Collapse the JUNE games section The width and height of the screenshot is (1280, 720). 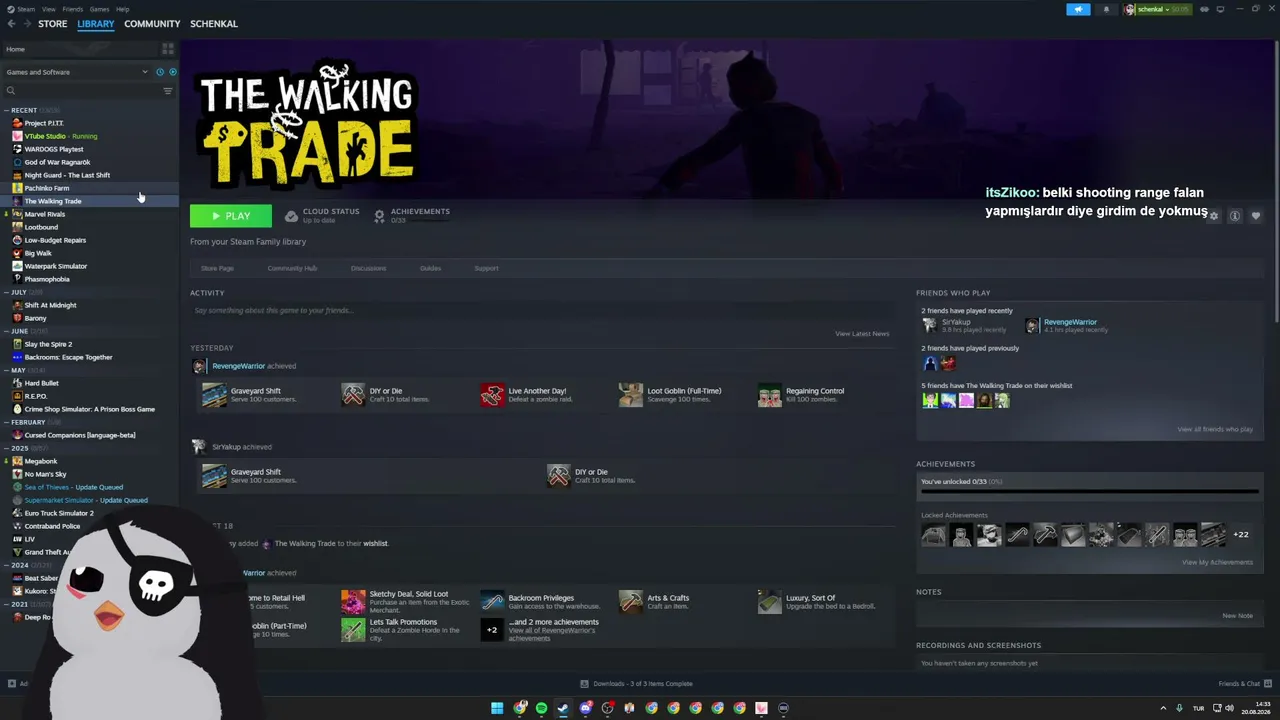pyautogui.click(x=6, y=331)
